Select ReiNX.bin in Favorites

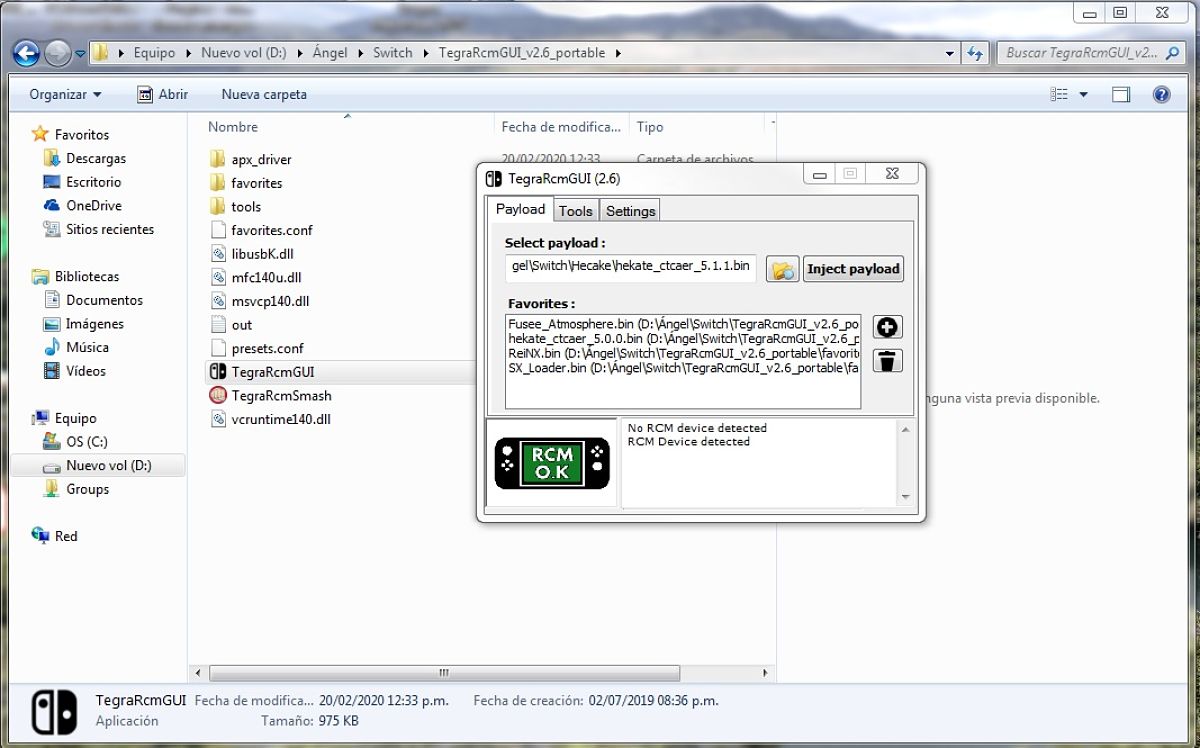point(683,354)
